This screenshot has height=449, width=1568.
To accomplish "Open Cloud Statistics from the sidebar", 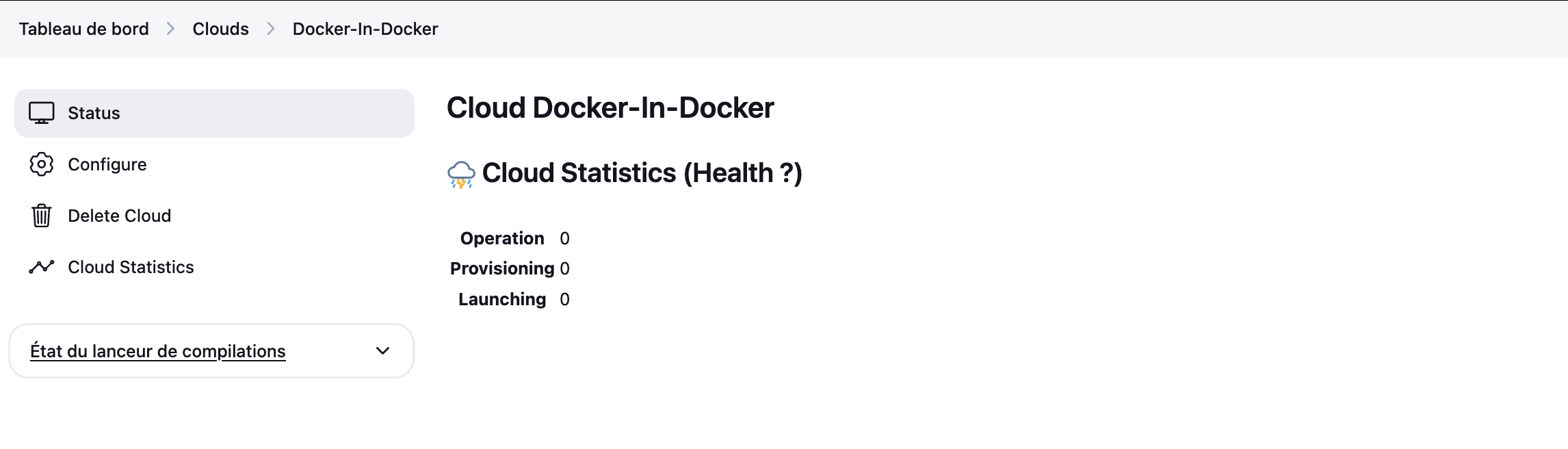I will tap(131, 267).
